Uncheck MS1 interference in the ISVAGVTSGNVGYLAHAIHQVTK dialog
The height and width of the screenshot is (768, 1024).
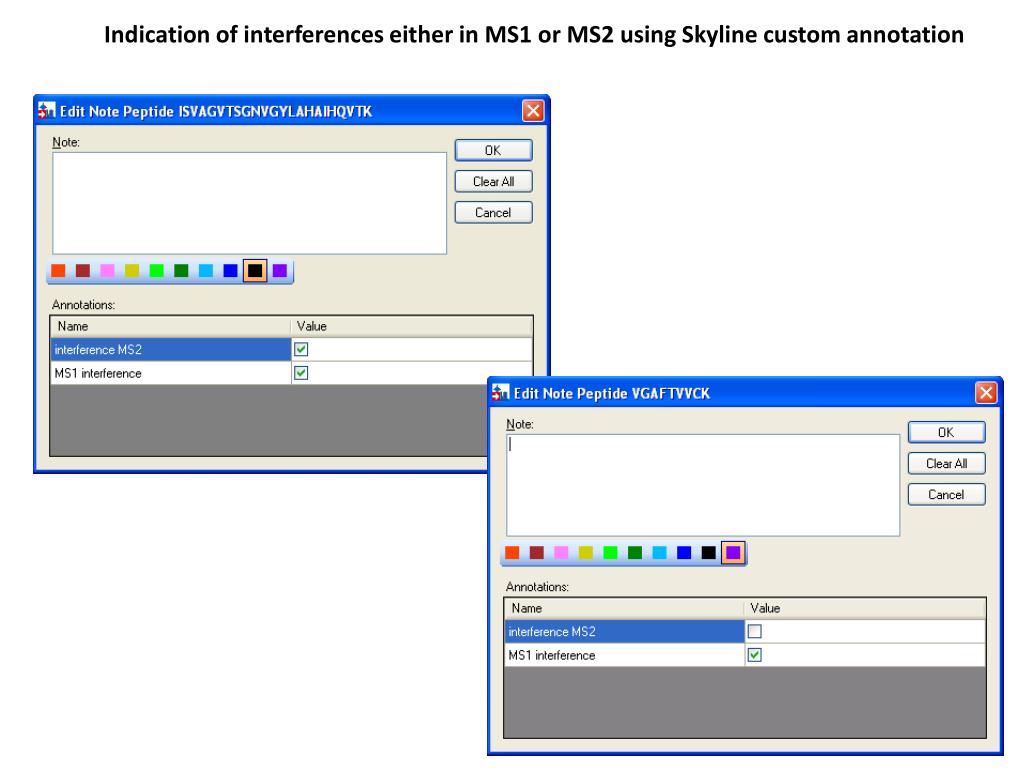301,373
